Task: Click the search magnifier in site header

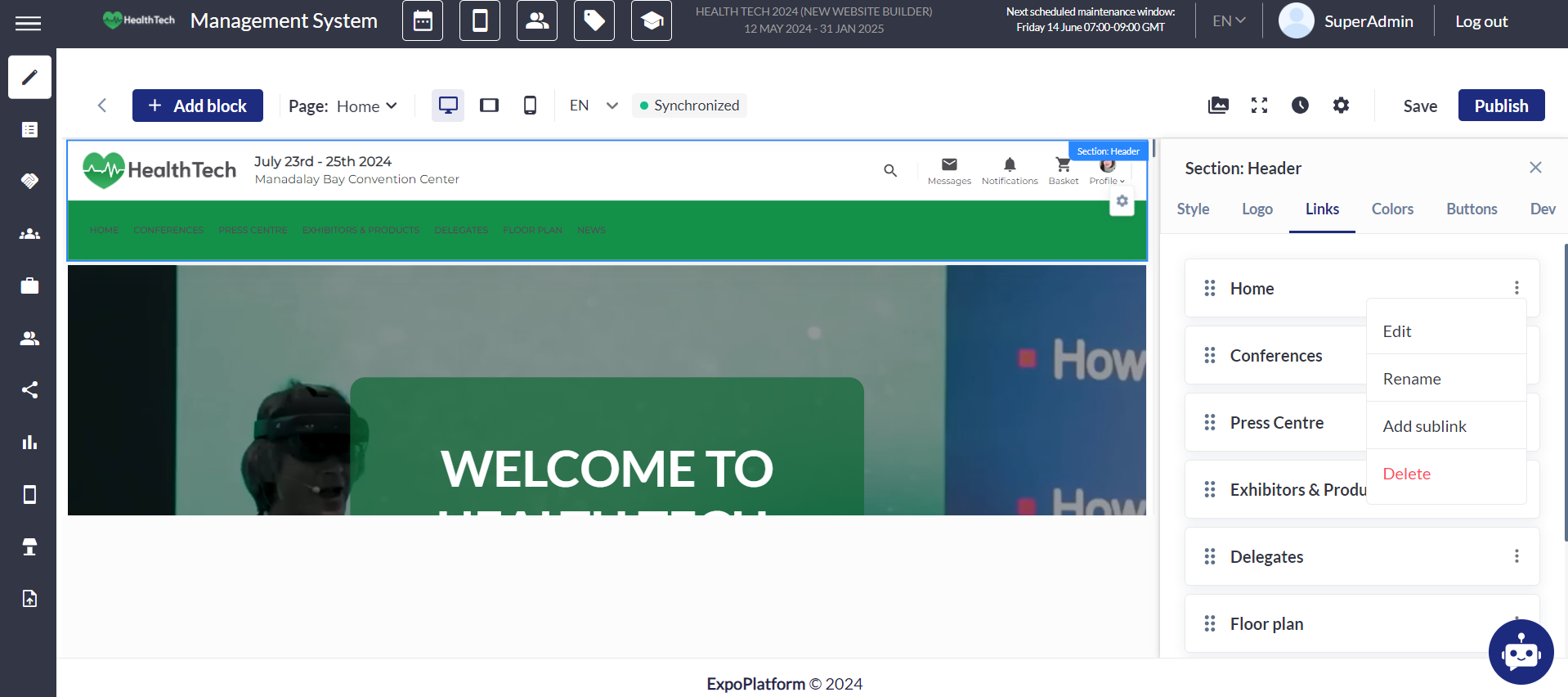Action: [890, 170]
